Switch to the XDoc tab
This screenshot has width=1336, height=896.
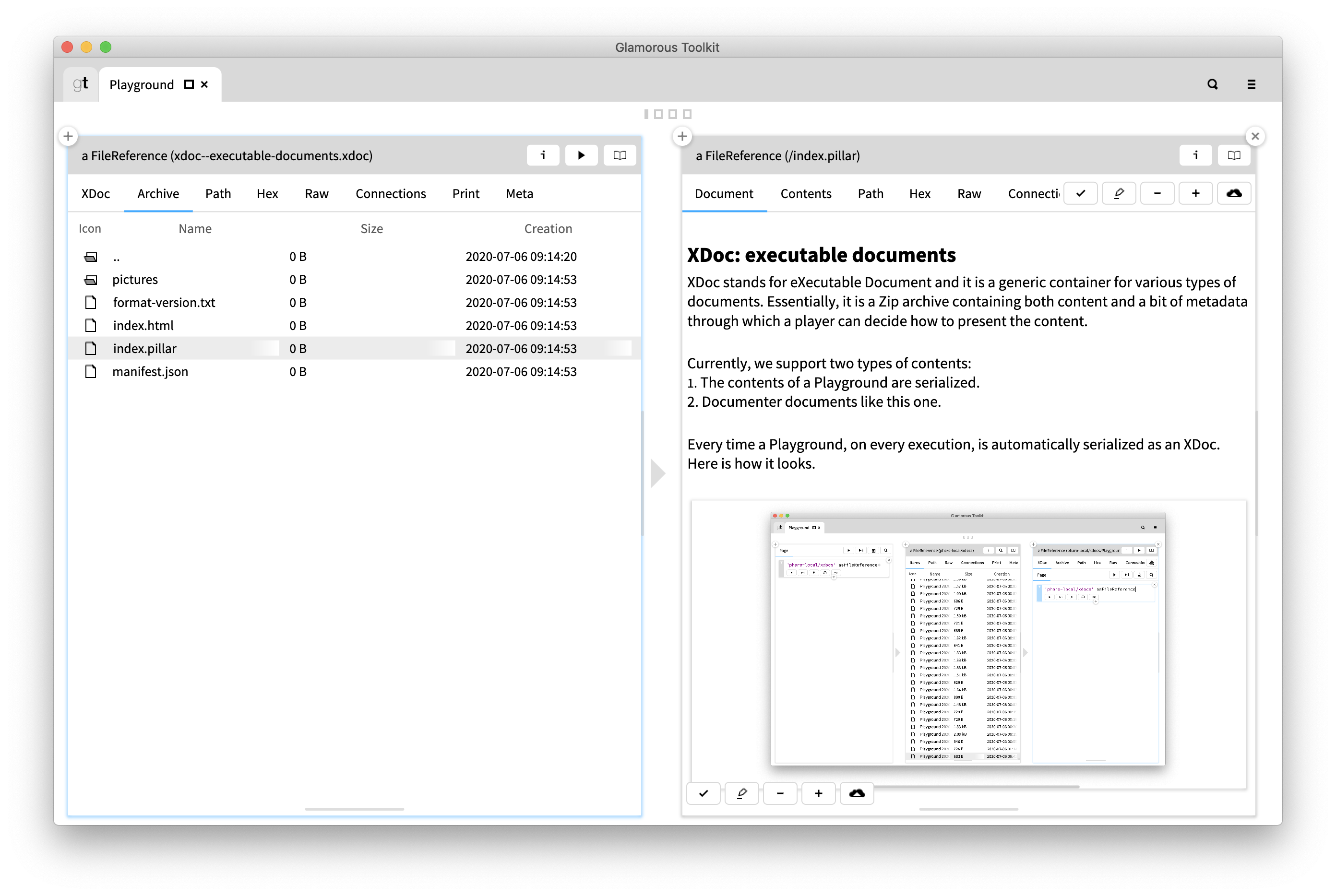coord(95,194)
